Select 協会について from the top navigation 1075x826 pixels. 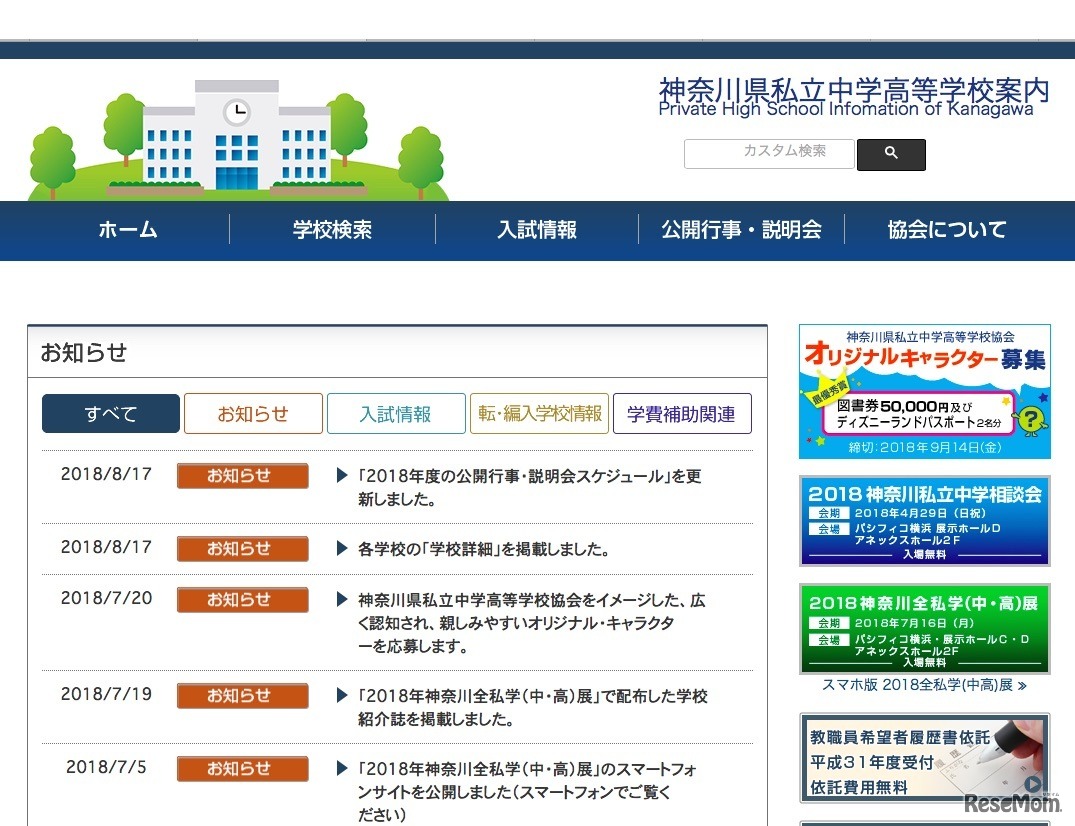click(x=945, y=230)
